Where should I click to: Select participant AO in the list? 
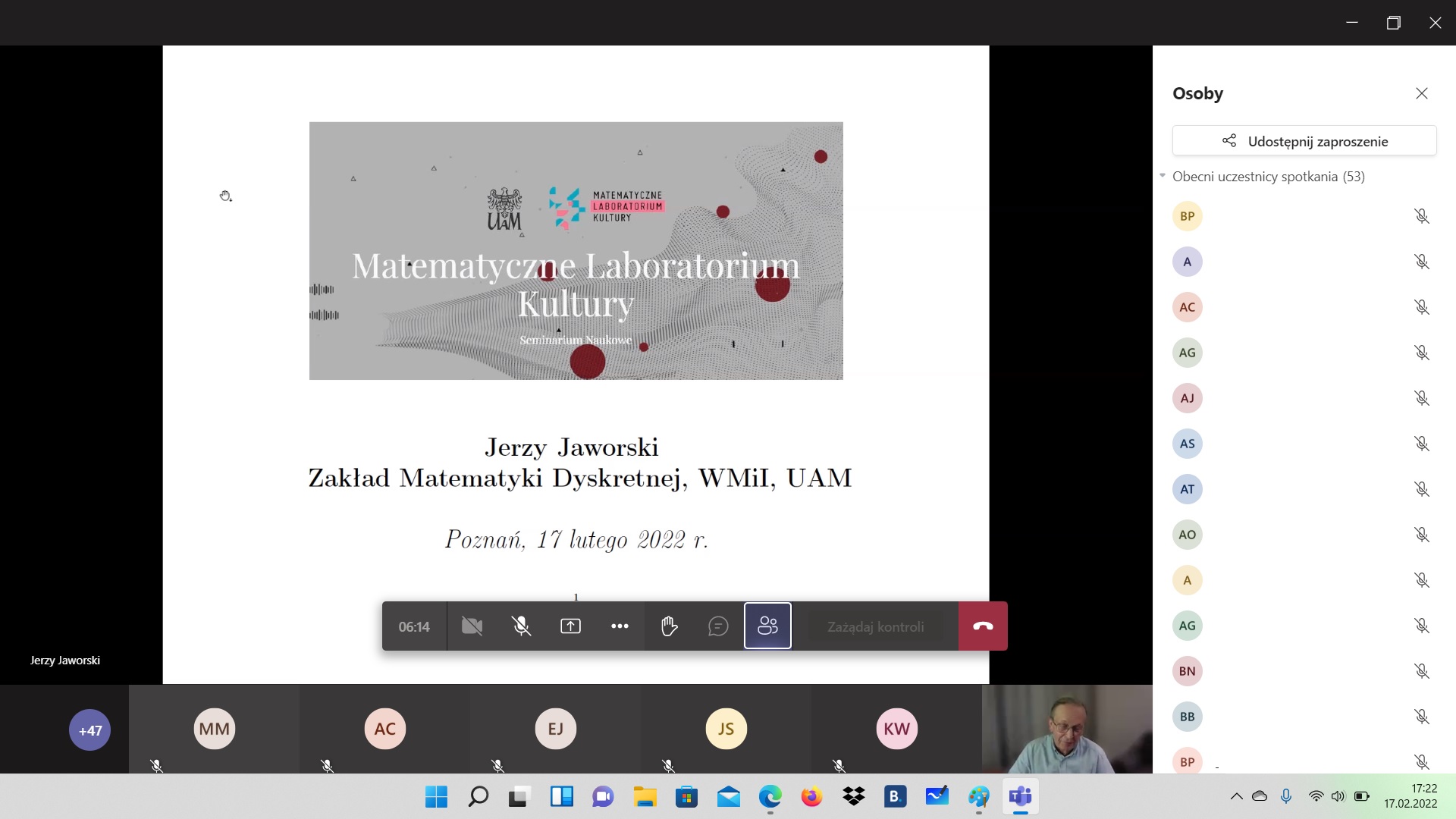click(x=1188, y=535)
